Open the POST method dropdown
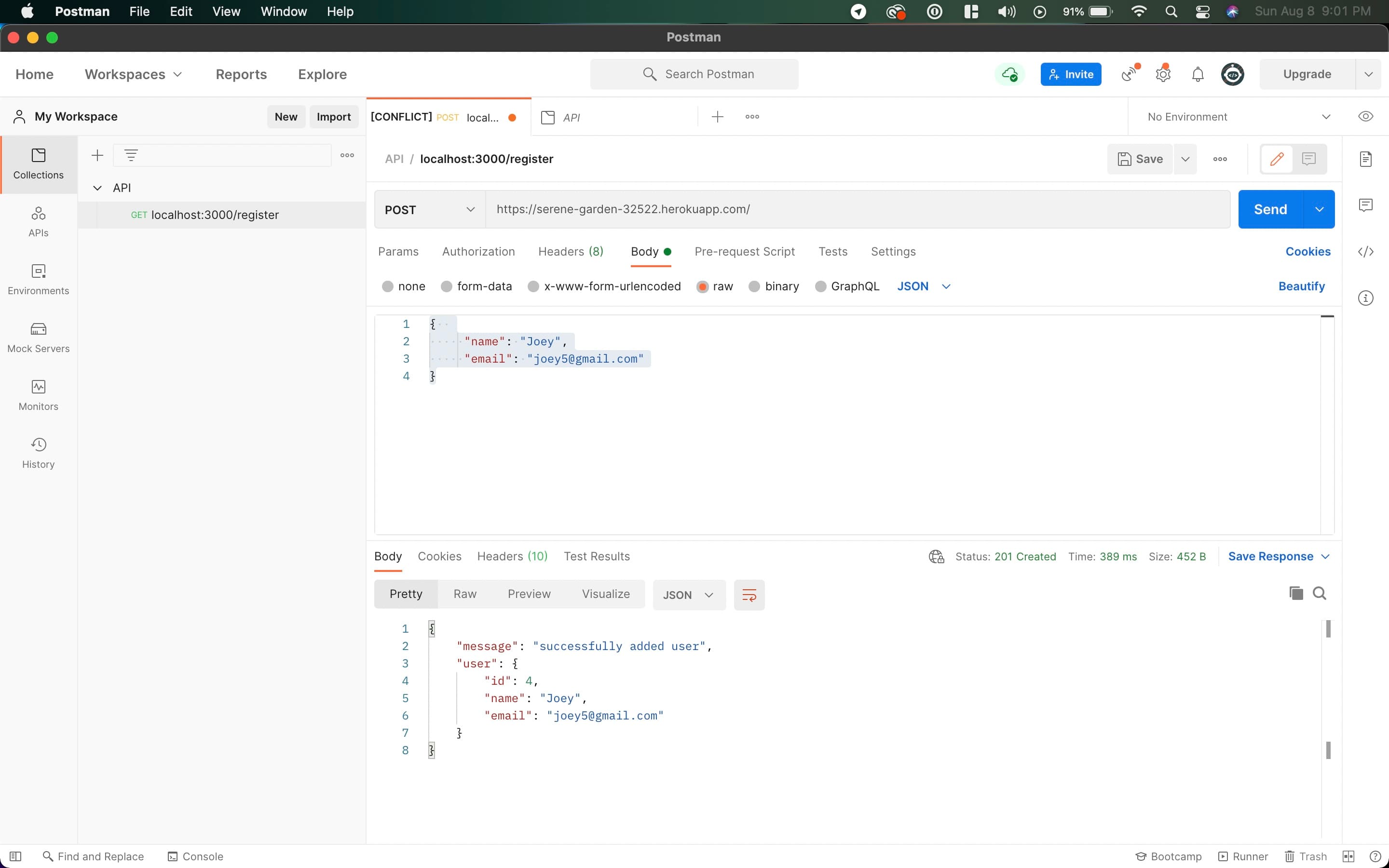The width and height of the screenshot is (1389, 868). pos(429,210)
